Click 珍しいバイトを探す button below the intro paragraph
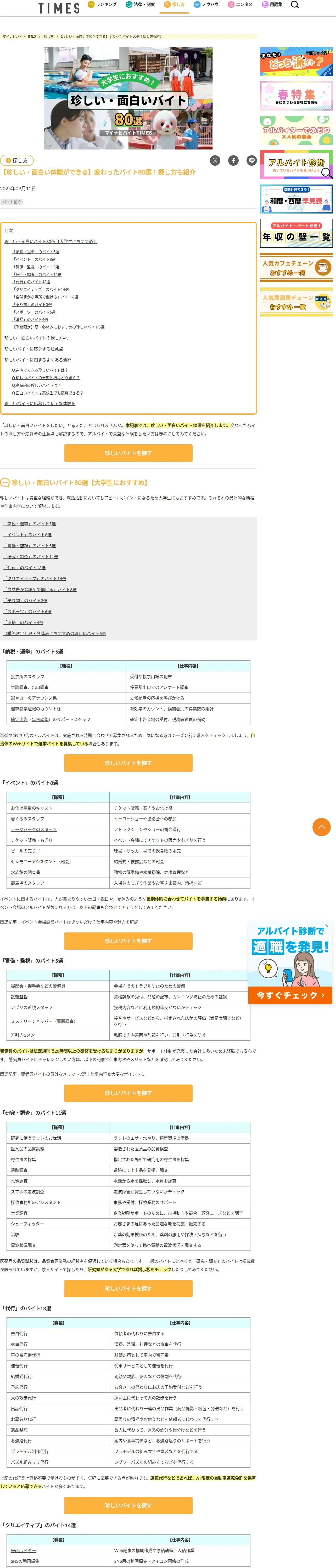This screenshot has height=1568, width=336. 128,453
